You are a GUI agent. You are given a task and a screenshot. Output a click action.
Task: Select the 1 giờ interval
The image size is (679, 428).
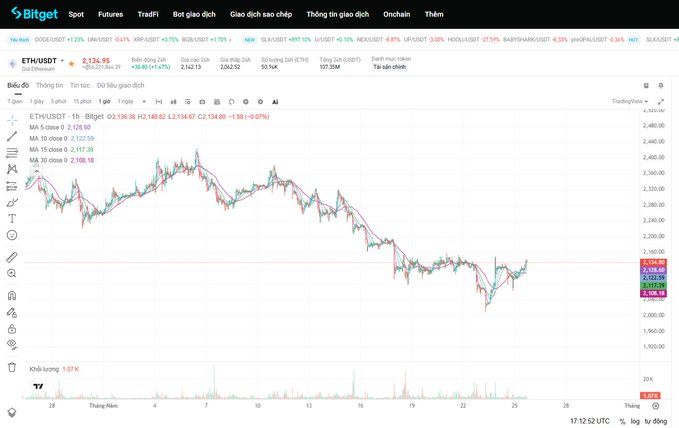(x=104, y=101)
